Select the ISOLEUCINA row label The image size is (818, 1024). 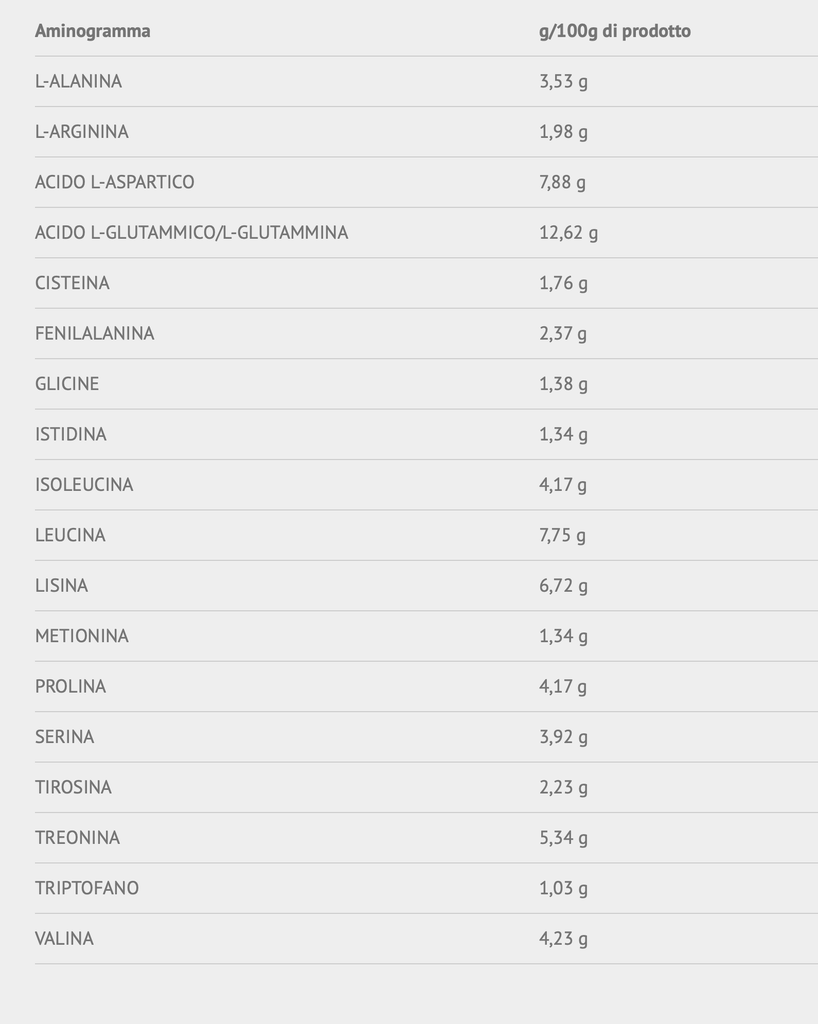[x=84, y=485]
